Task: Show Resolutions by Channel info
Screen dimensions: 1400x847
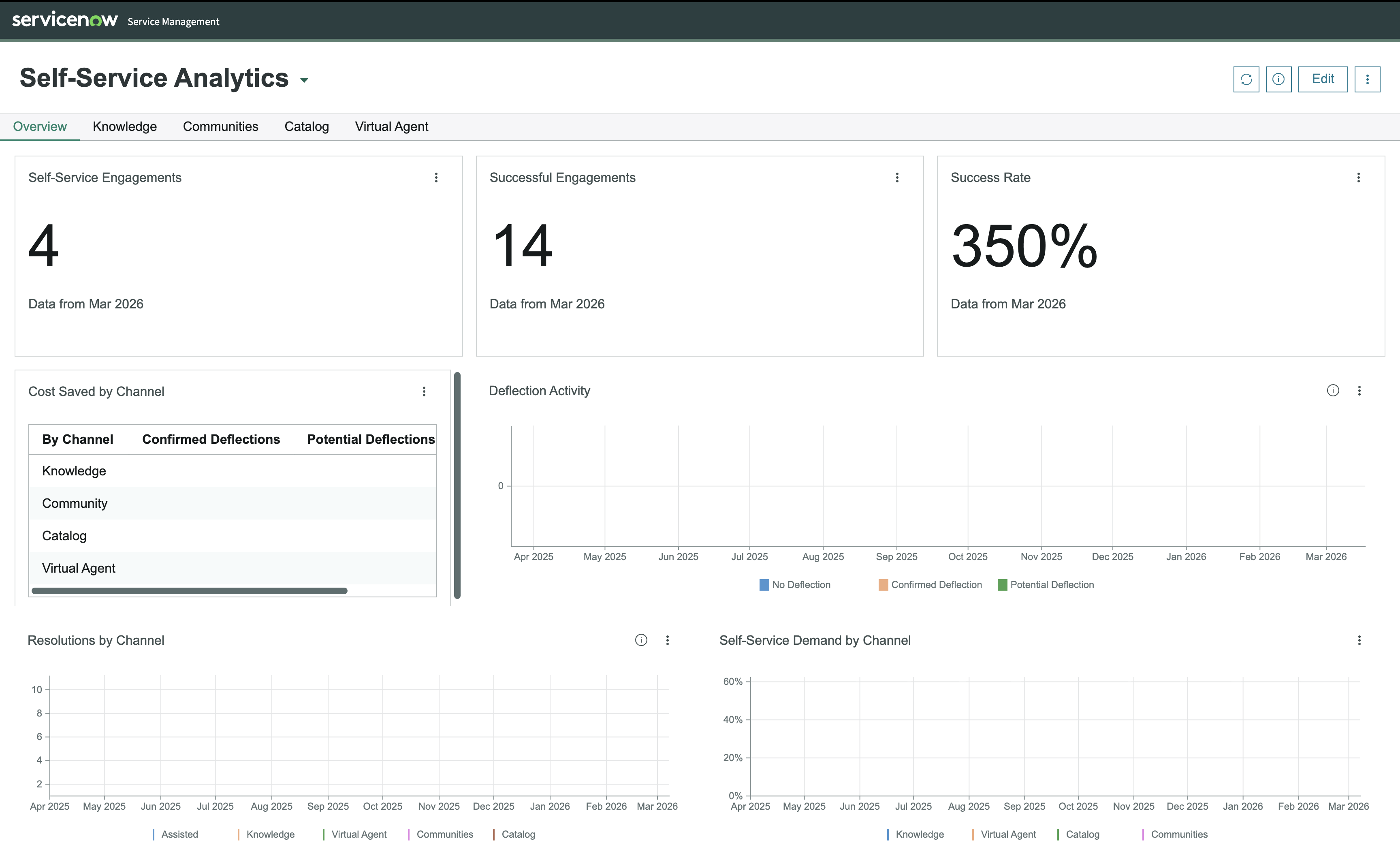Action: click(641, 640)
